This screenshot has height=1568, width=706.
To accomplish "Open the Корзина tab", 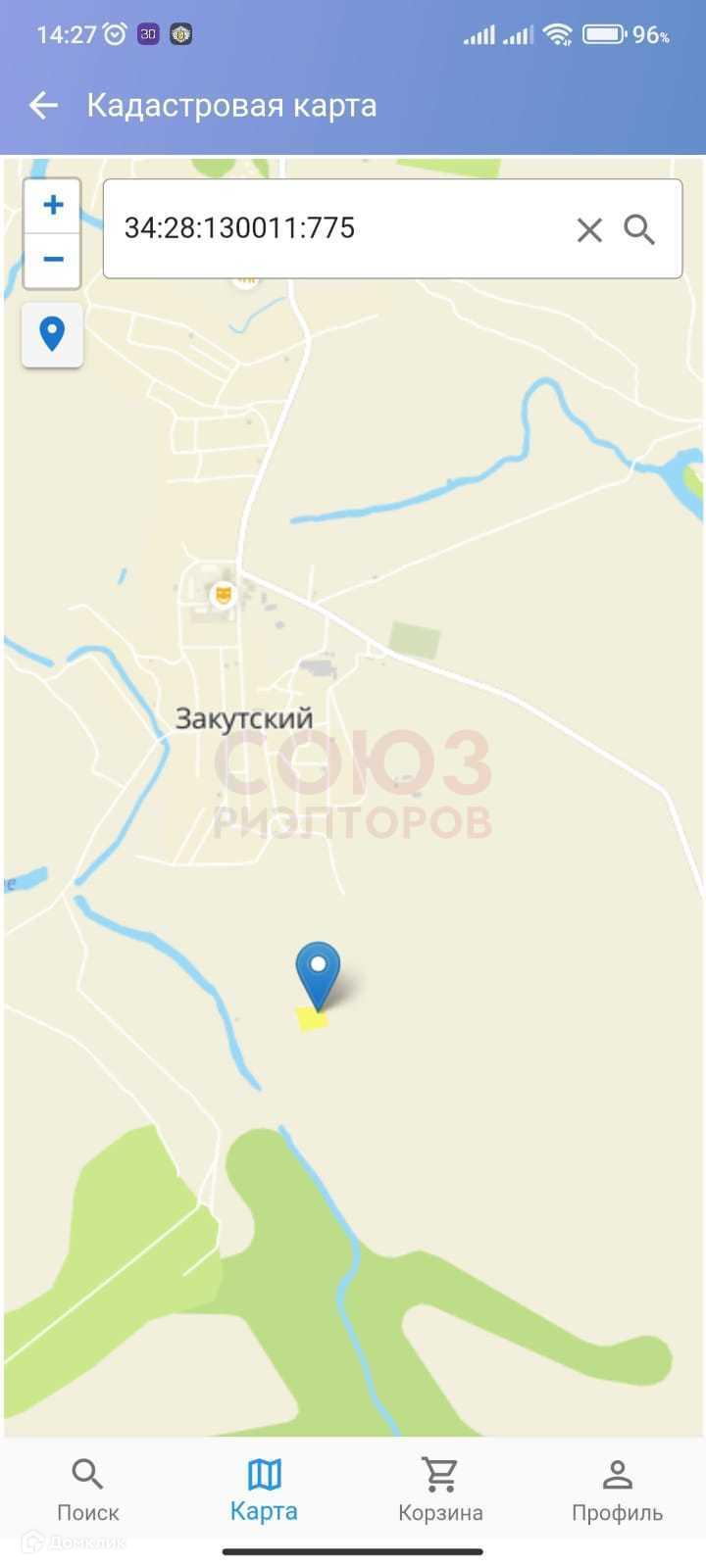I will coord(440,1490).
